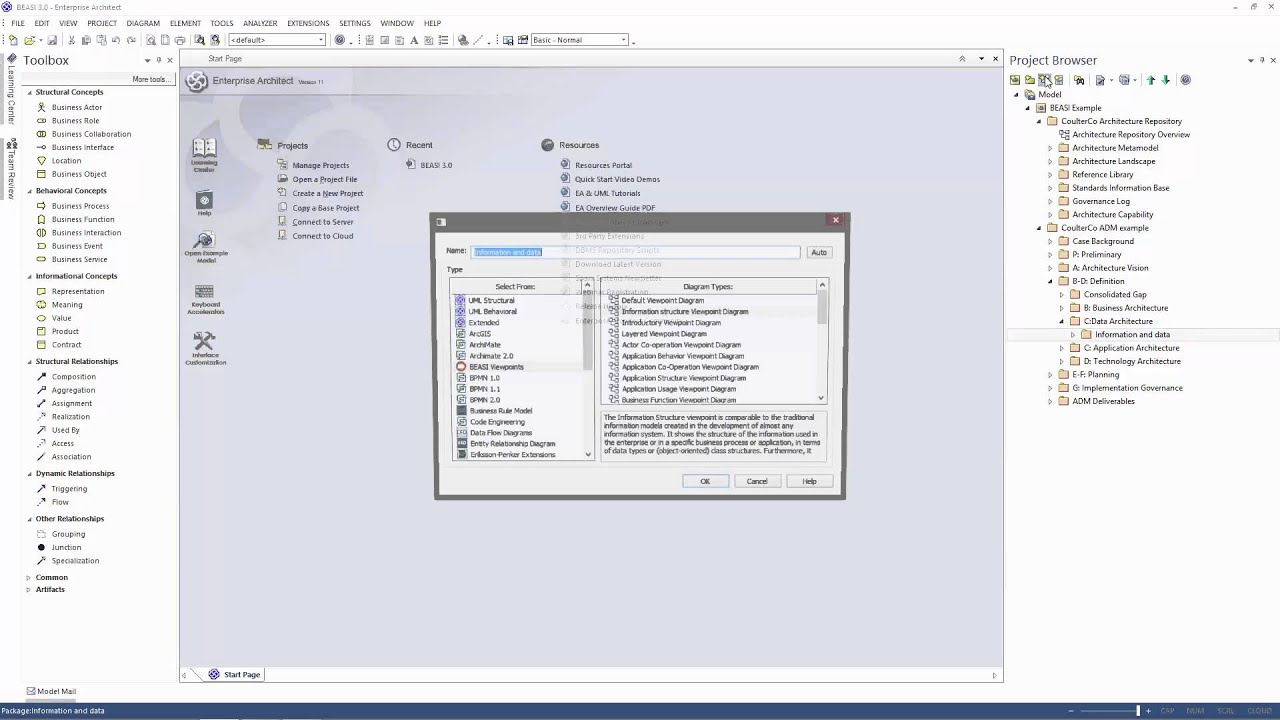Click the New Model icon in Project Browser
This screenshot has height=720, width=1280.
coord(1015,80)
